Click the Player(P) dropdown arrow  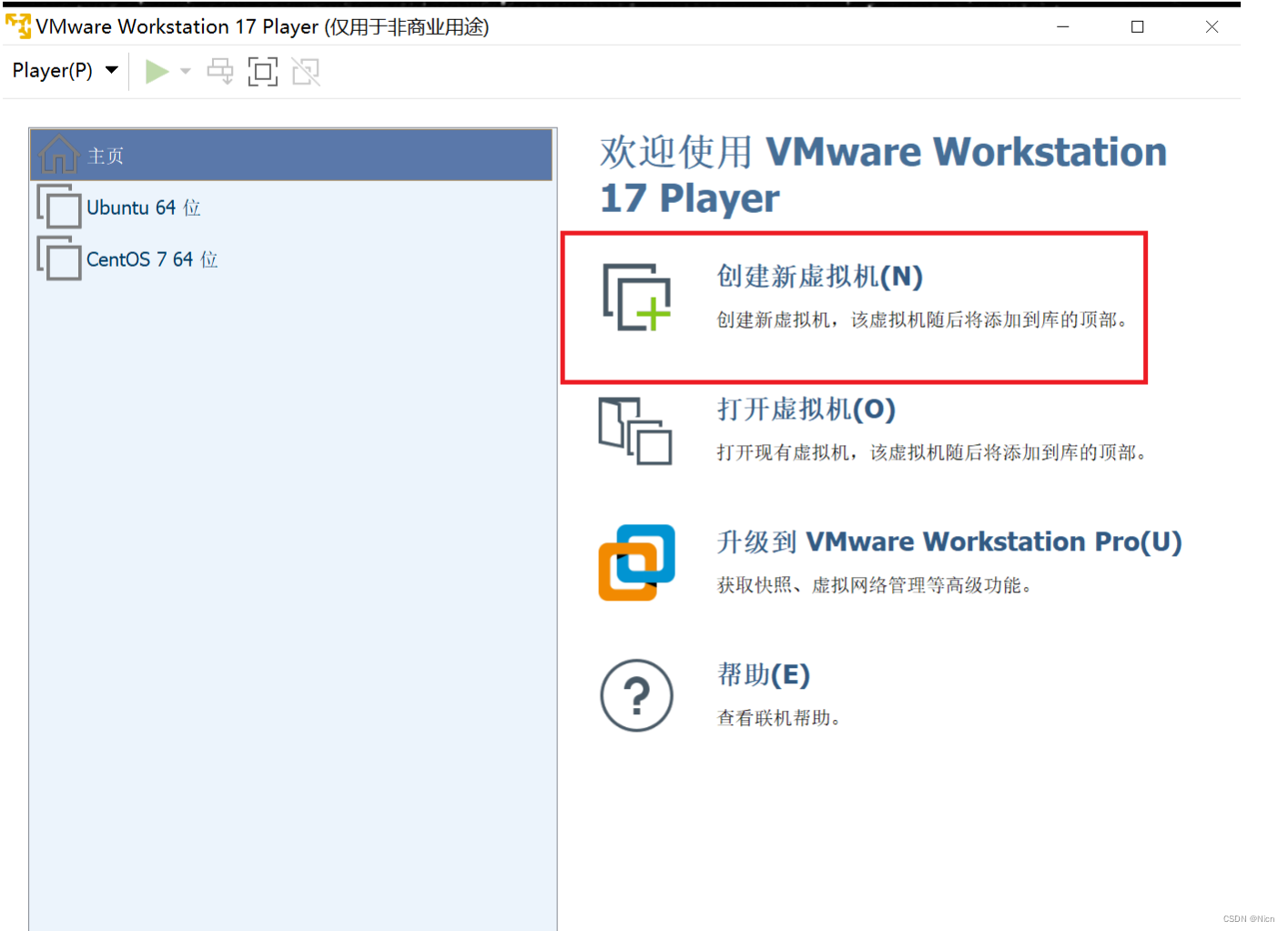(111, 70)
